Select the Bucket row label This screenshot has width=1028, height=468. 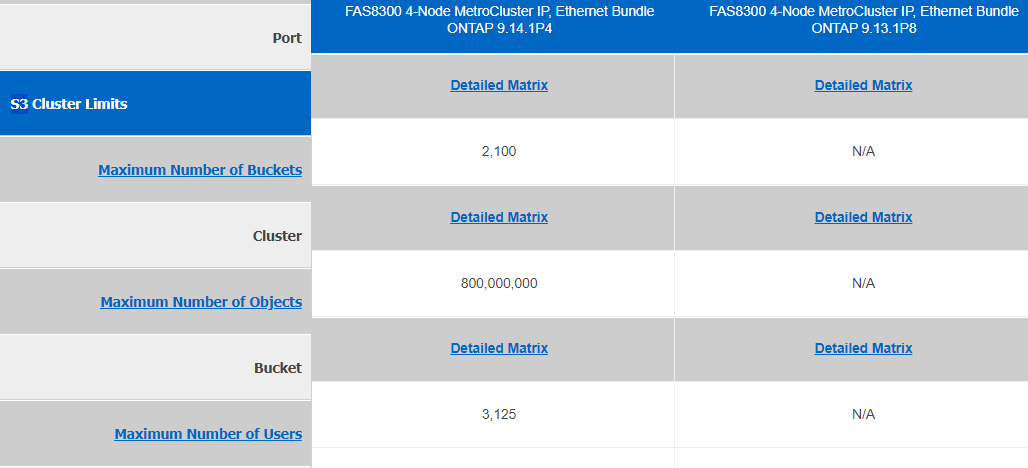point(277,368)
